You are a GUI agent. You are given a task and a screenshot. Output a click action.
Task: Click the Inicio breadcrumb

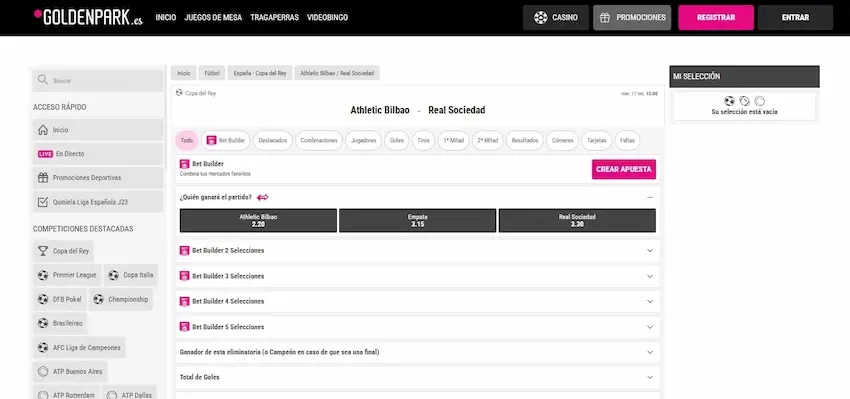point(184,73)
